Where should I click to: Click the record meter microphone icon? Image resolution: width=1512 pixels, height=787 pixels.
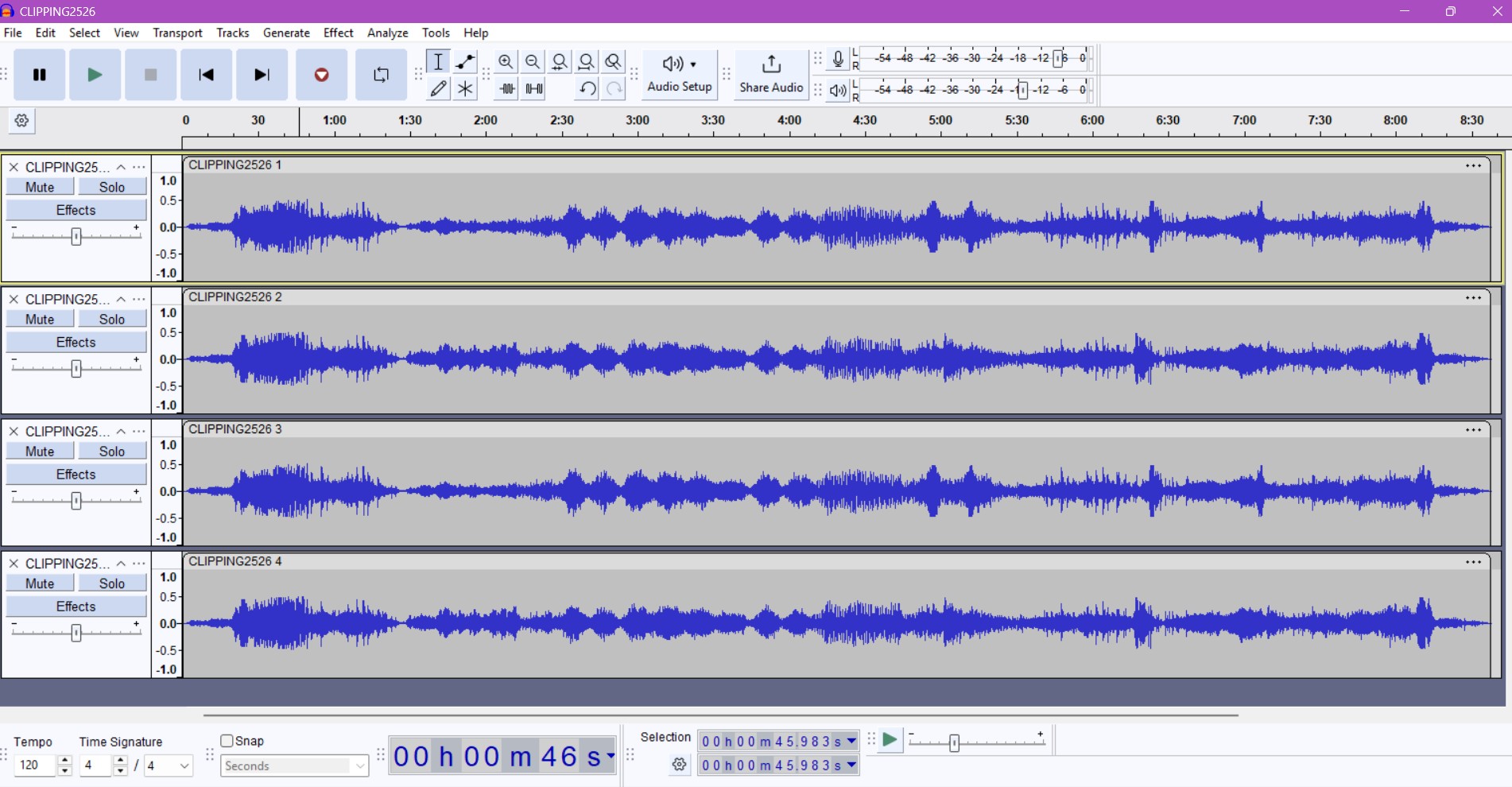[x=838, y=60]
